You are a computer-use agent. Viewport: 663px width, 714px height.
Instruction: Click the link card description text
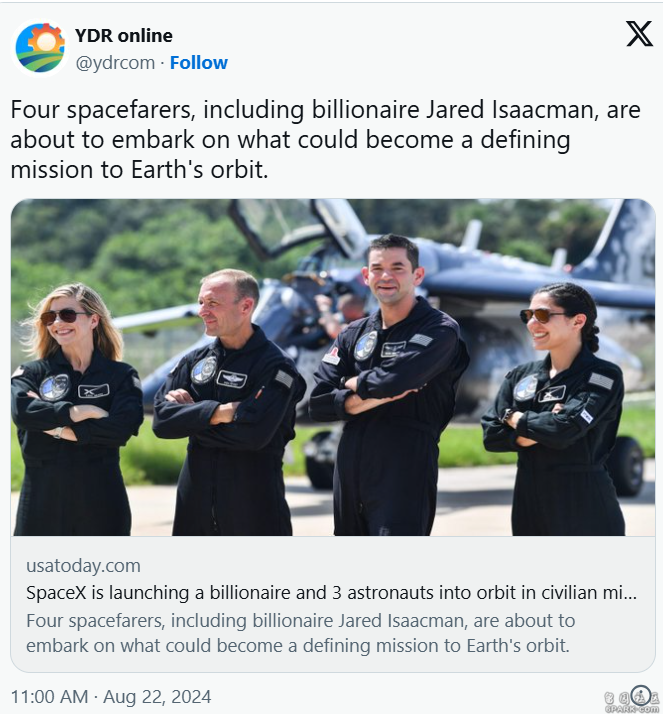click(x=301, y=633)
